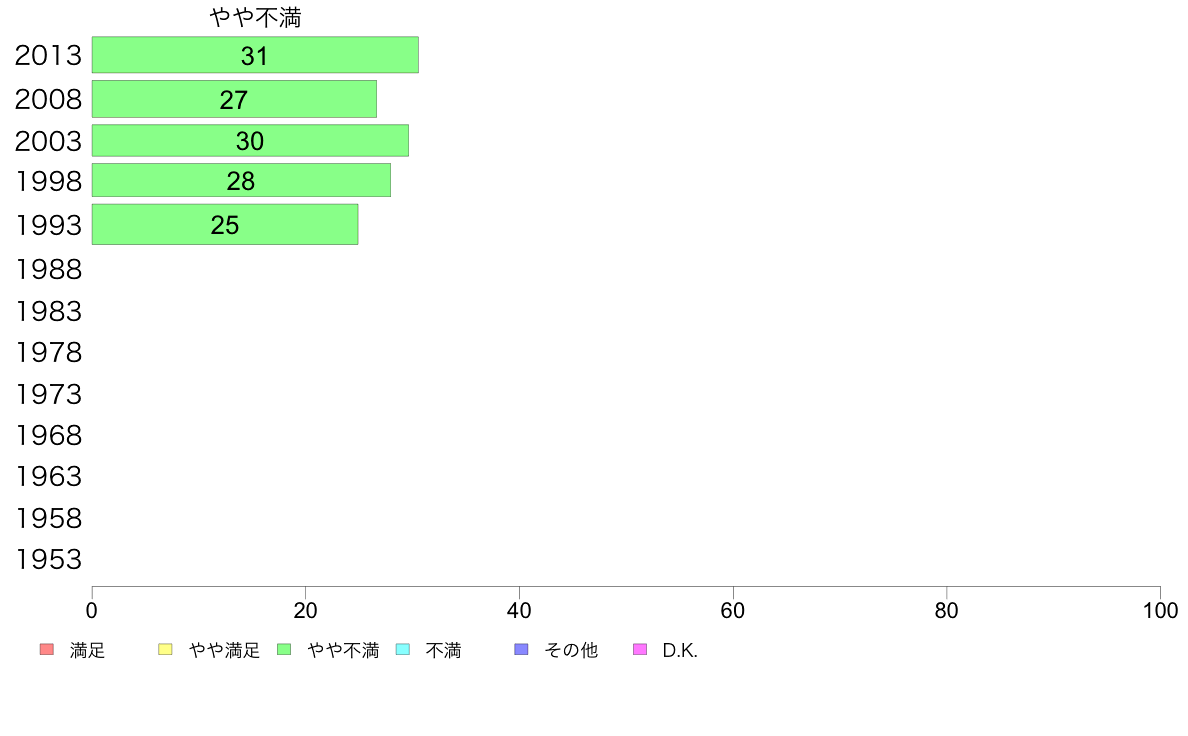Click the 1953 year label
The width and height of the screenshot is (1188, 736).
point(48,559)
